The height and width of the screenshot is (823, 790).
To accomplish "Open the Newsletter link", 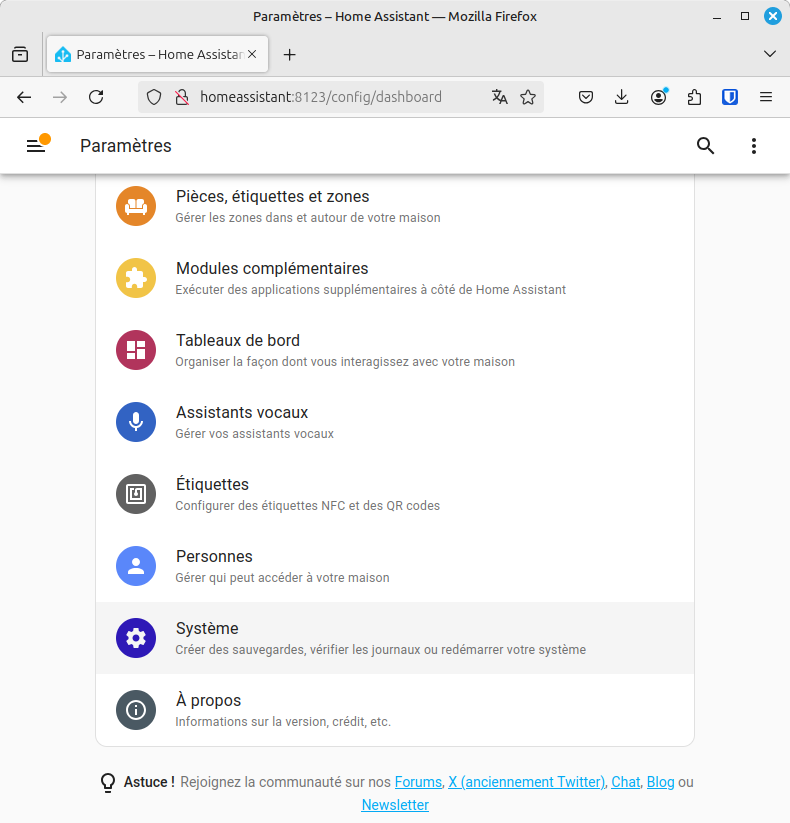I will tap(395, 805).
